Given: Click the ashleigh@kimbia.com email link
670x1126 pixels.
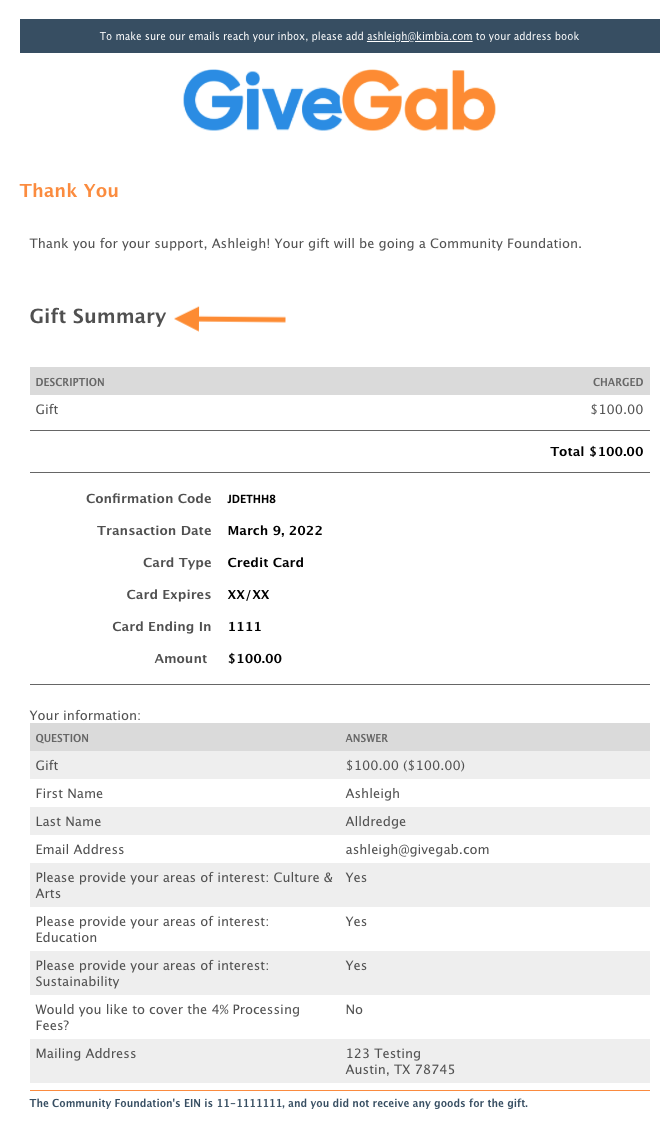Looking at the screenshot, I should tap(419, 36).
